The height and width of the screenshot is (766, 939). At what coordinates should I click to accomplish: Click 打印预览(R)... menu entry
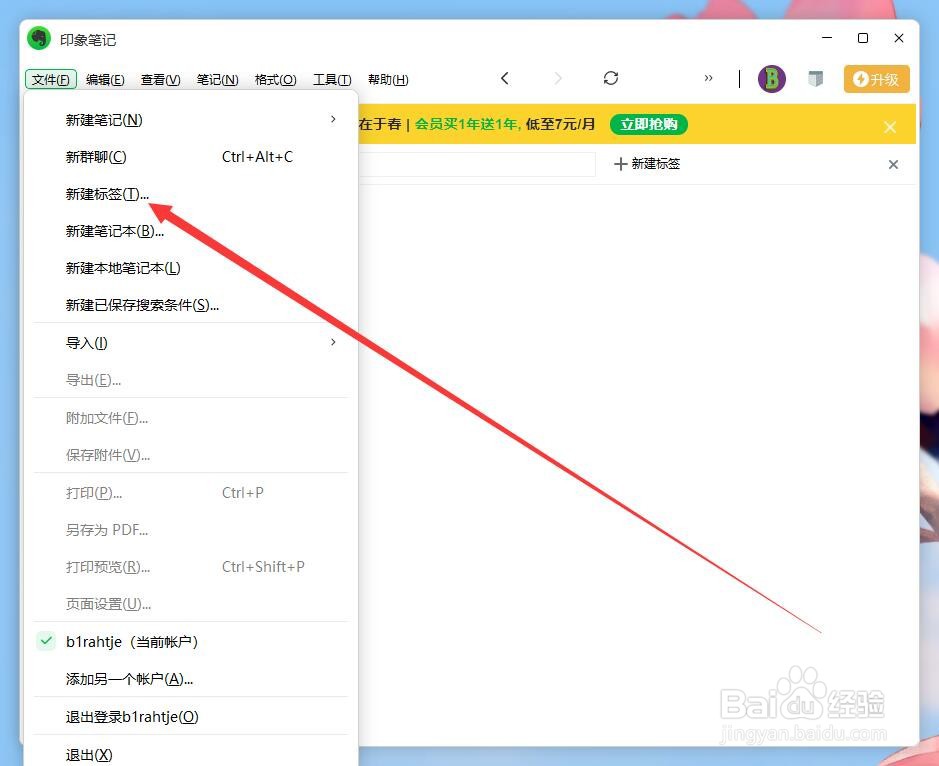190,567
